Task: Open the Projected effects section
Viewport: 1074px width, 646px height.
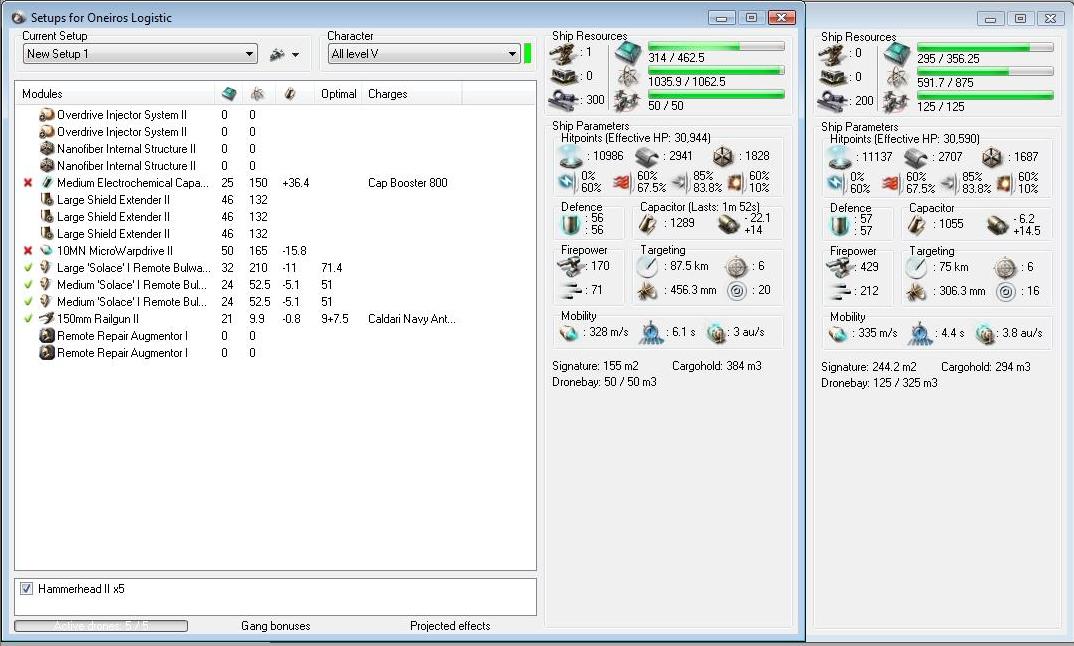Action: [450, 625]
